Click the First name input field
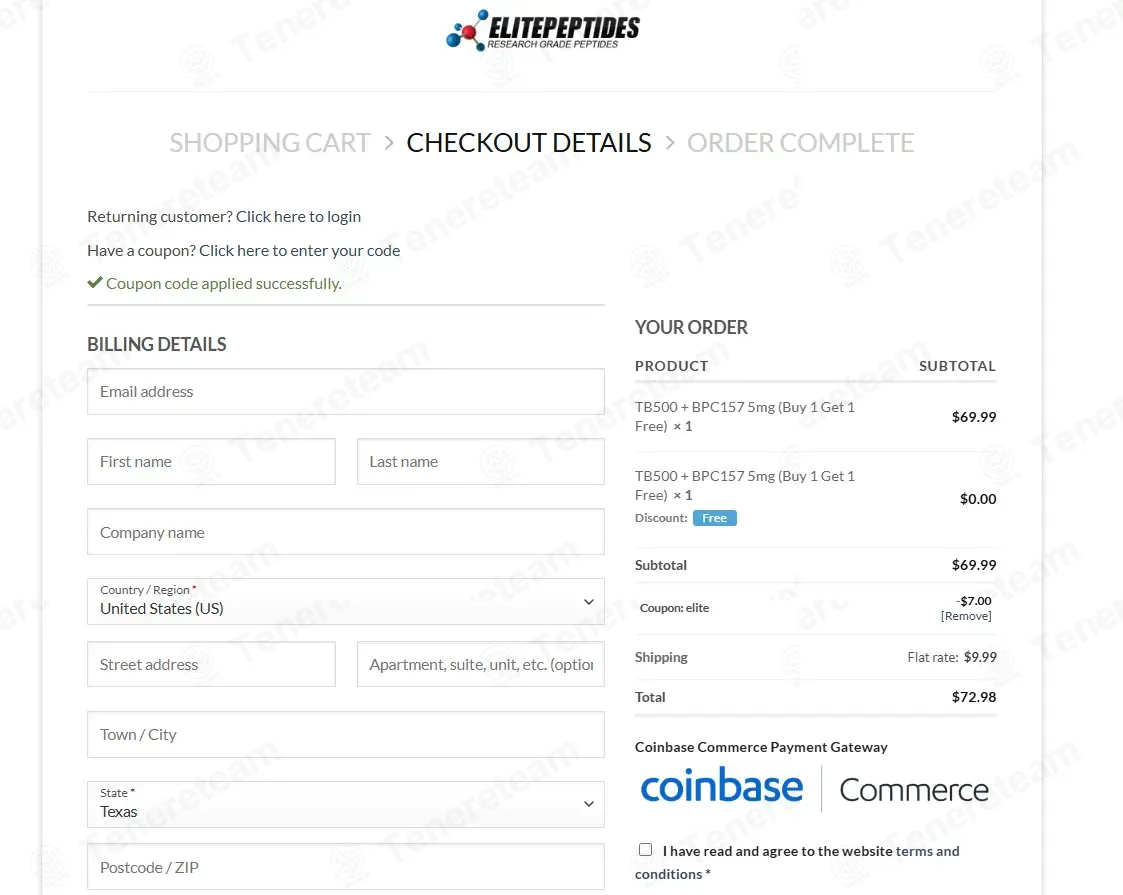The height and width of the screenshot is (895, 1123). point(211,462)
